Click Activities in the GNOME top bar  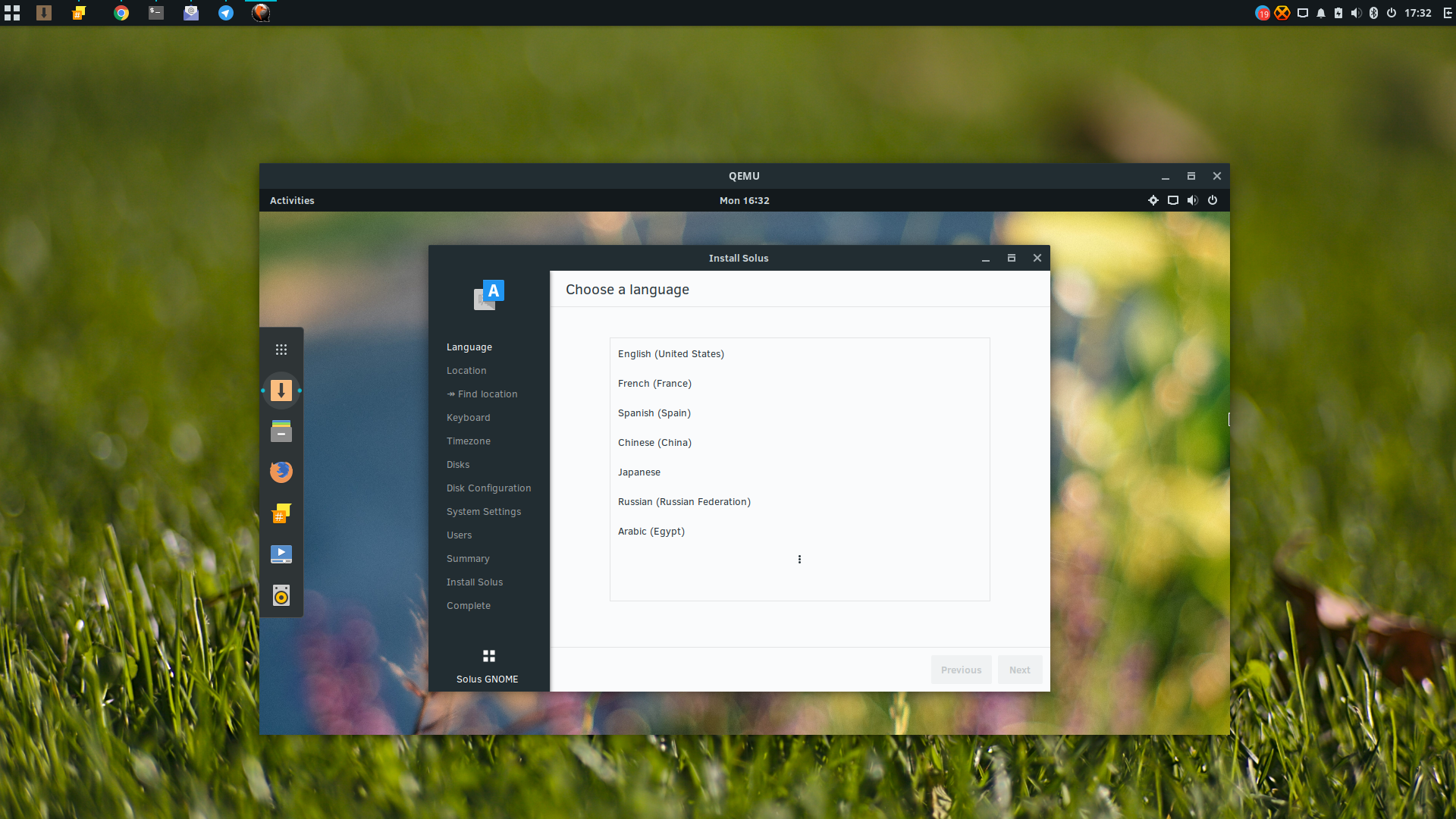(x=292, y=200)
